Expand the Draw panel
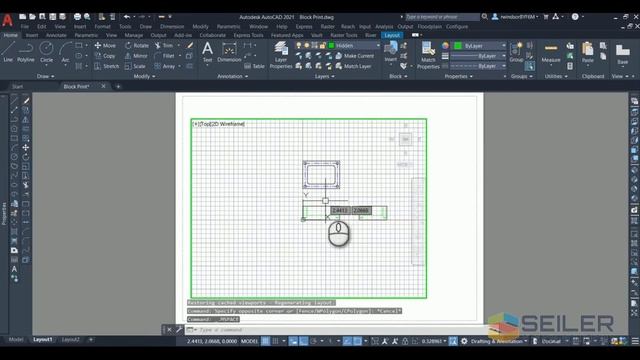The image size is (640, 360). pyautogui.click(x=45, y=76)
